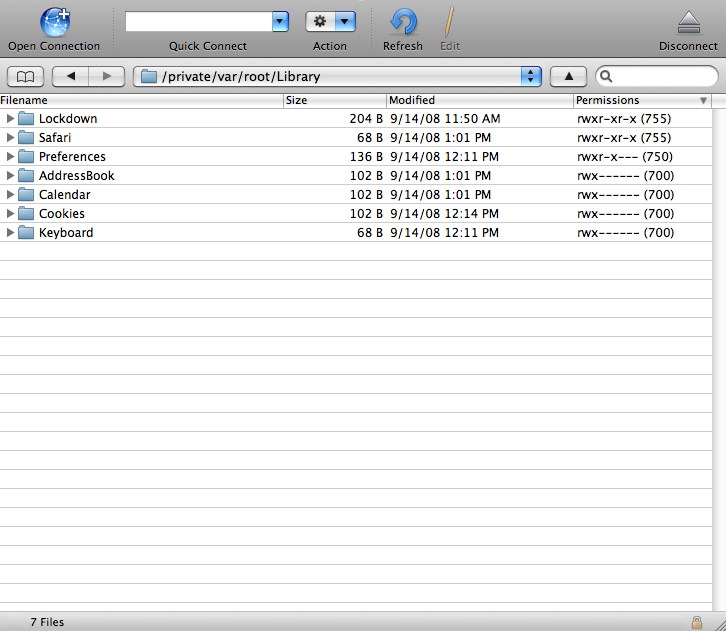Click the Refresh arrow icon

point(403,22)
